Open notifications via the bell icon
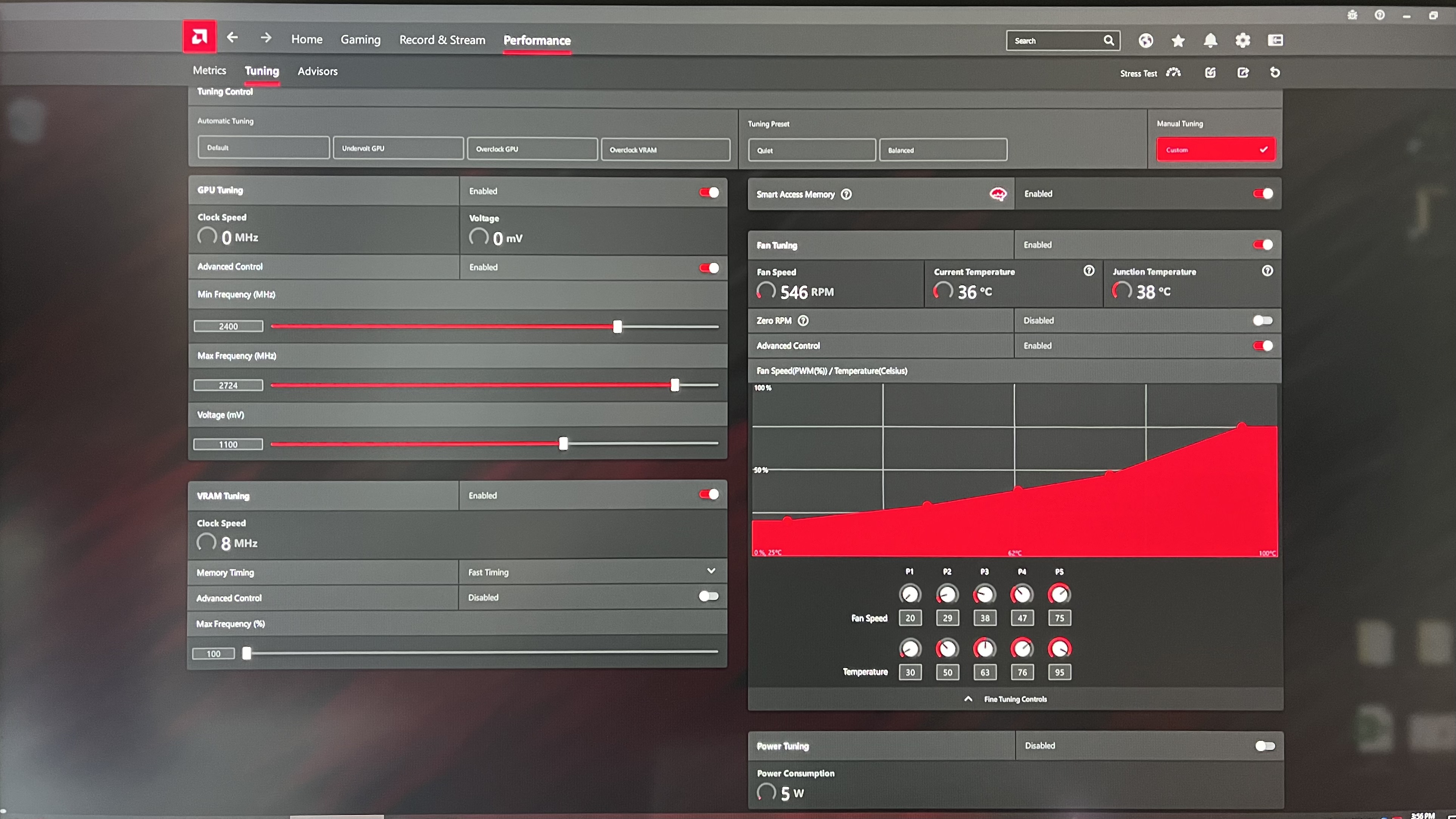The height and width of the screenshot is (819, 1456). tap(1210, 40)
